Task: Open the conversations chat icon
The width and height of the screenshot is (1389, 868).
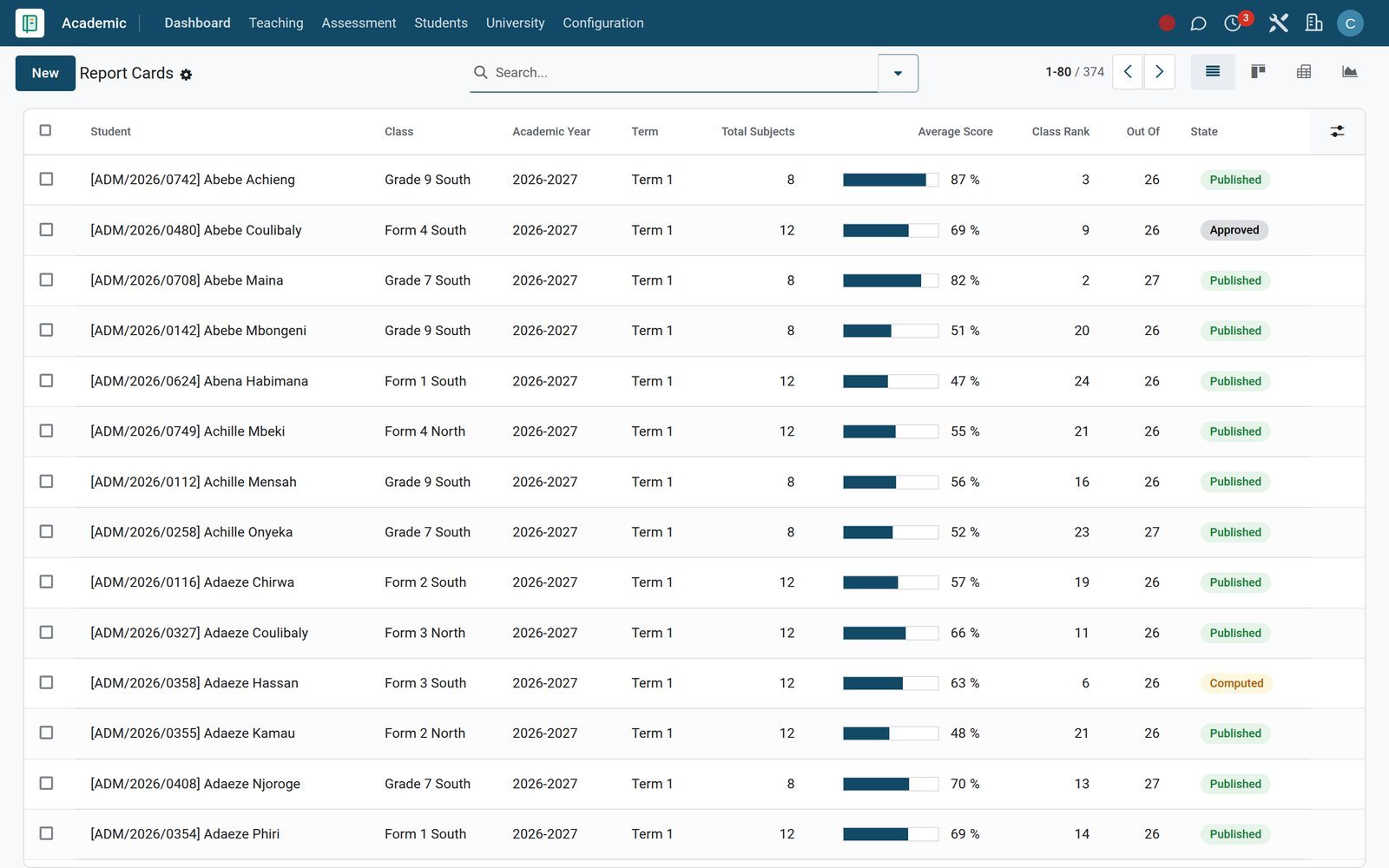Action: (1198, 23)
